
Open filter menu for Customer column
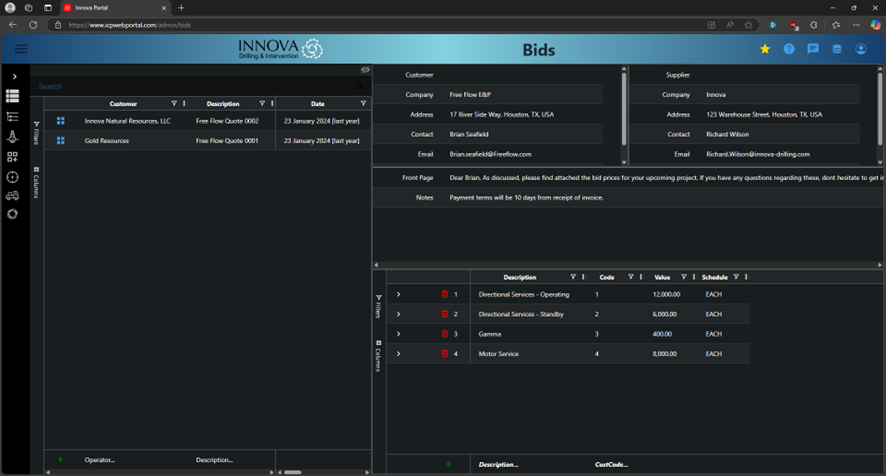[x=174, y=104]
